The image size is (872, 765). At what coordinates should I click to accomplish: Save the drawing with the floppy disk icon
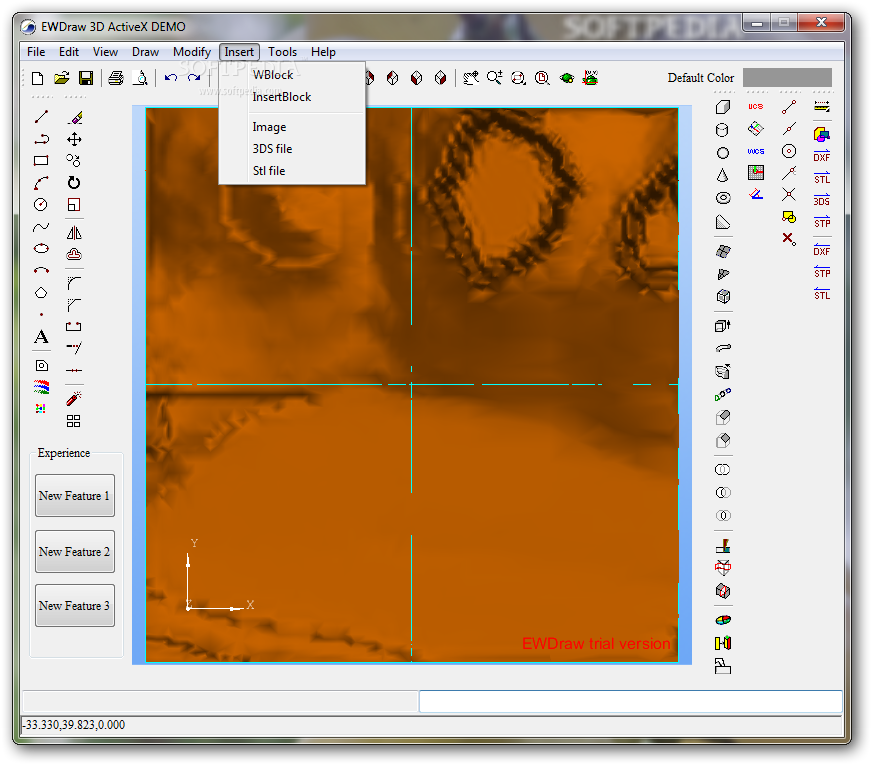(x=86, y=78)
